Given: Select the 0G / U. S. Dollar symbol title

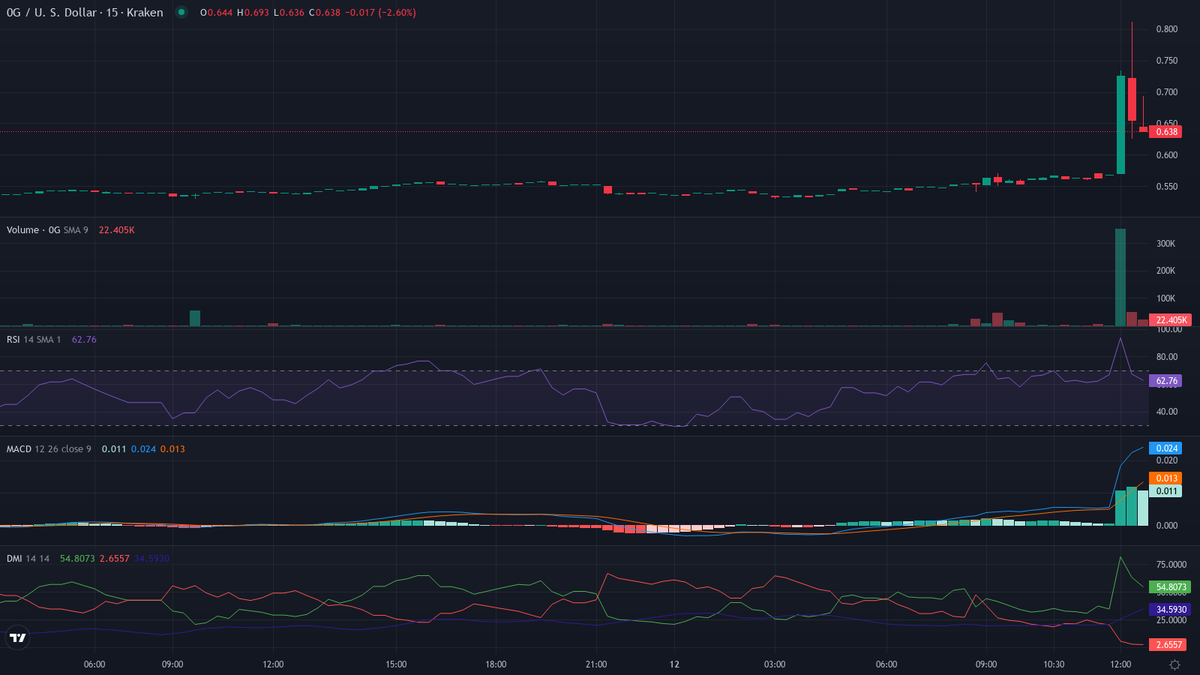Looking at the screenshot, I should 86,12.
